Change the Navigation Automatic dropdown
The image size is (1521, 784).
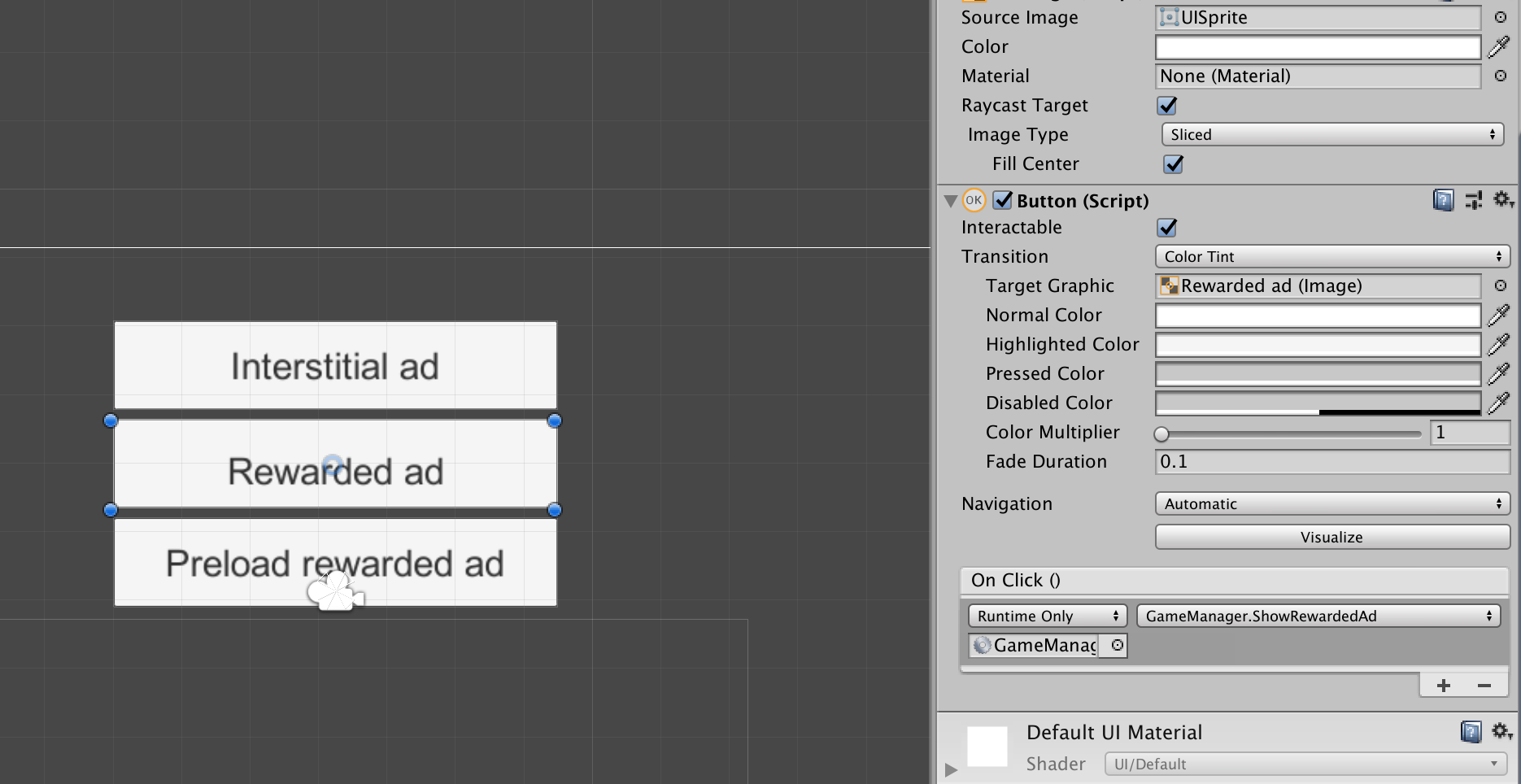click(1332, 504)
